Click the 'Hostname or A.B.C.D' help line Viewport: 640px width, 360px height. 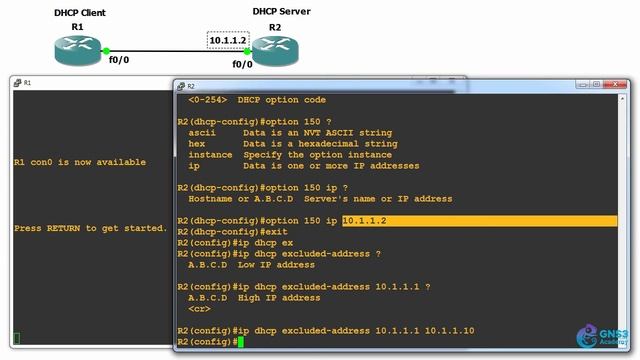click(320, 199)
